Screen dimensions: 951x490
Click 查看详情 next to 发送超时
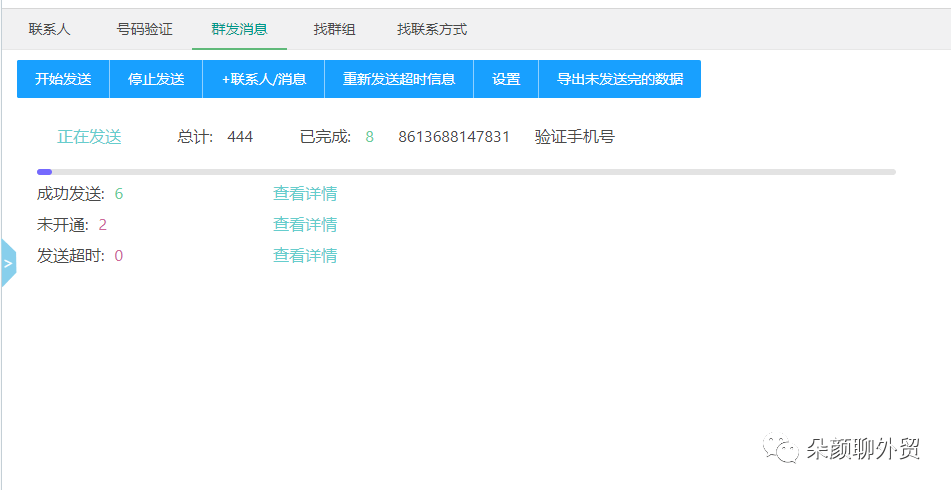pos(305,256)
